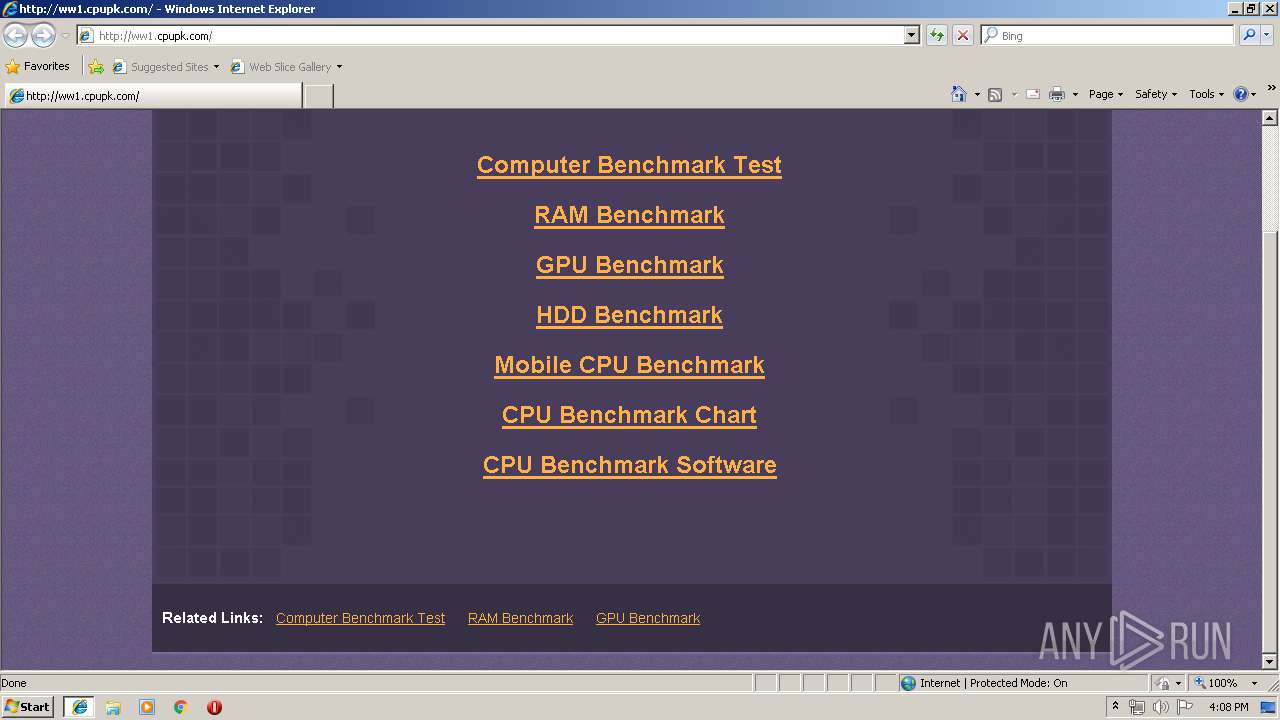Open CPU Benchmark Chart link
The image size is (1280, 720).
point(629,415)
